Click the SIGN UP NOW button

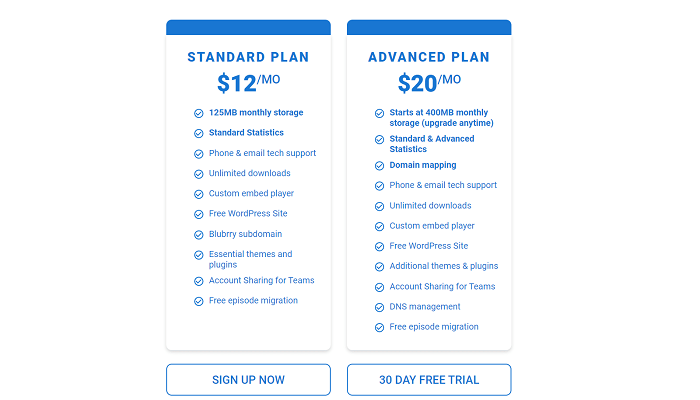(x=248, y=380)
